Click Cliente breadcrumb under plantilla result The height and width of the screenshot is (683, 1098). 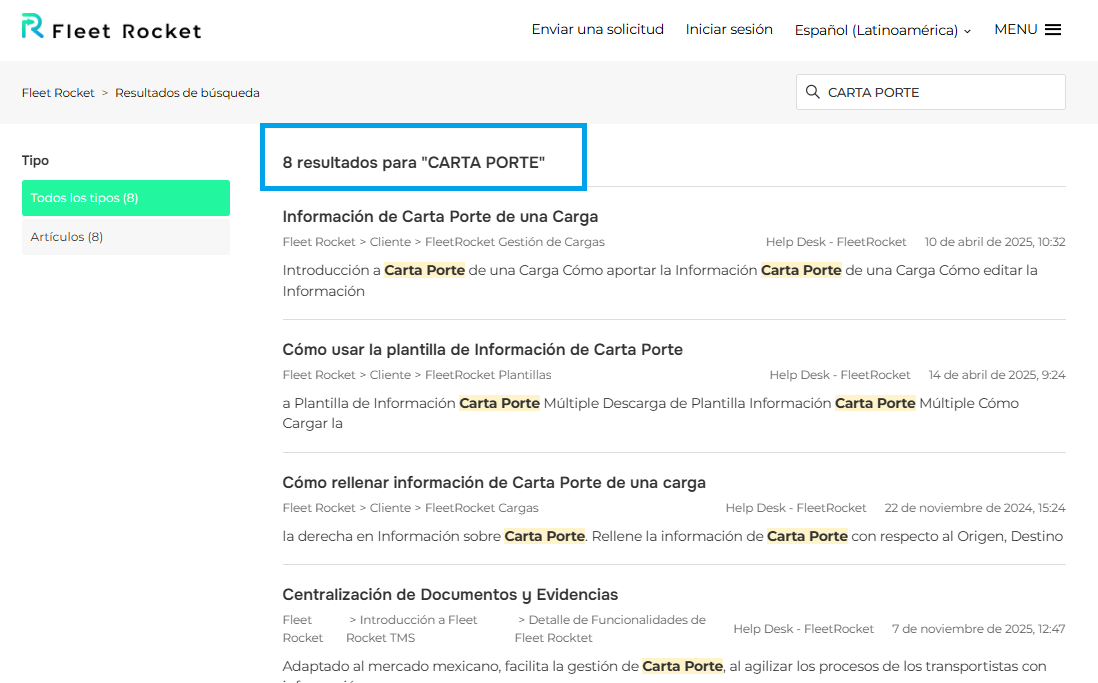coord(390,375)
